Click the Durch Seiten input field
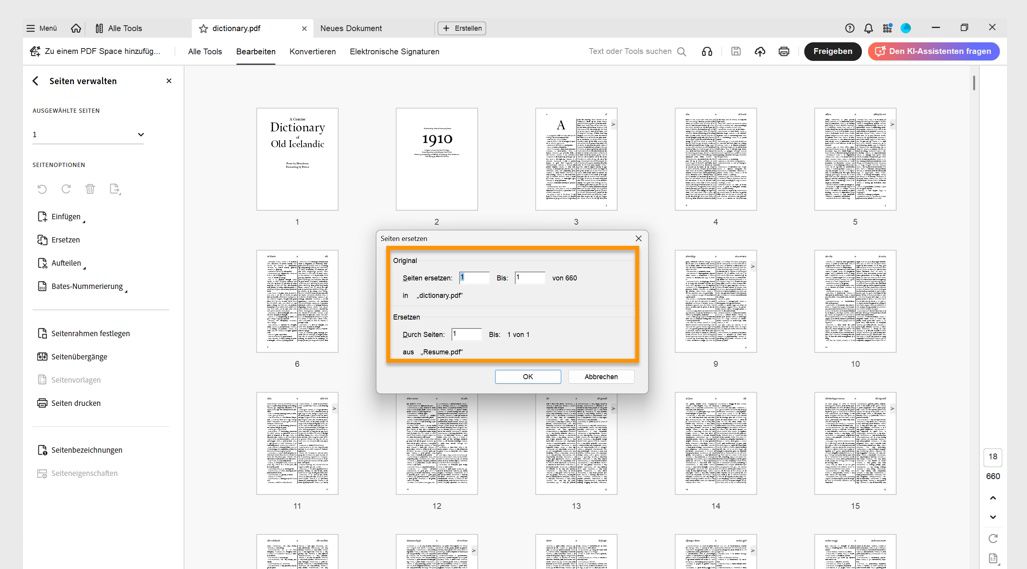 pos(466,334)
